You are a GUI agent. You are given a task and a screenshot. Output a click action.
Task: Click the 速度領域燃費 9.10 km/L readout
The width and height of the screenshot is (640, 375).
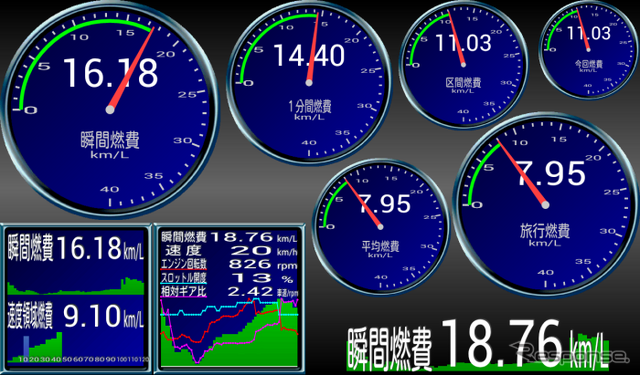point(76,316)
